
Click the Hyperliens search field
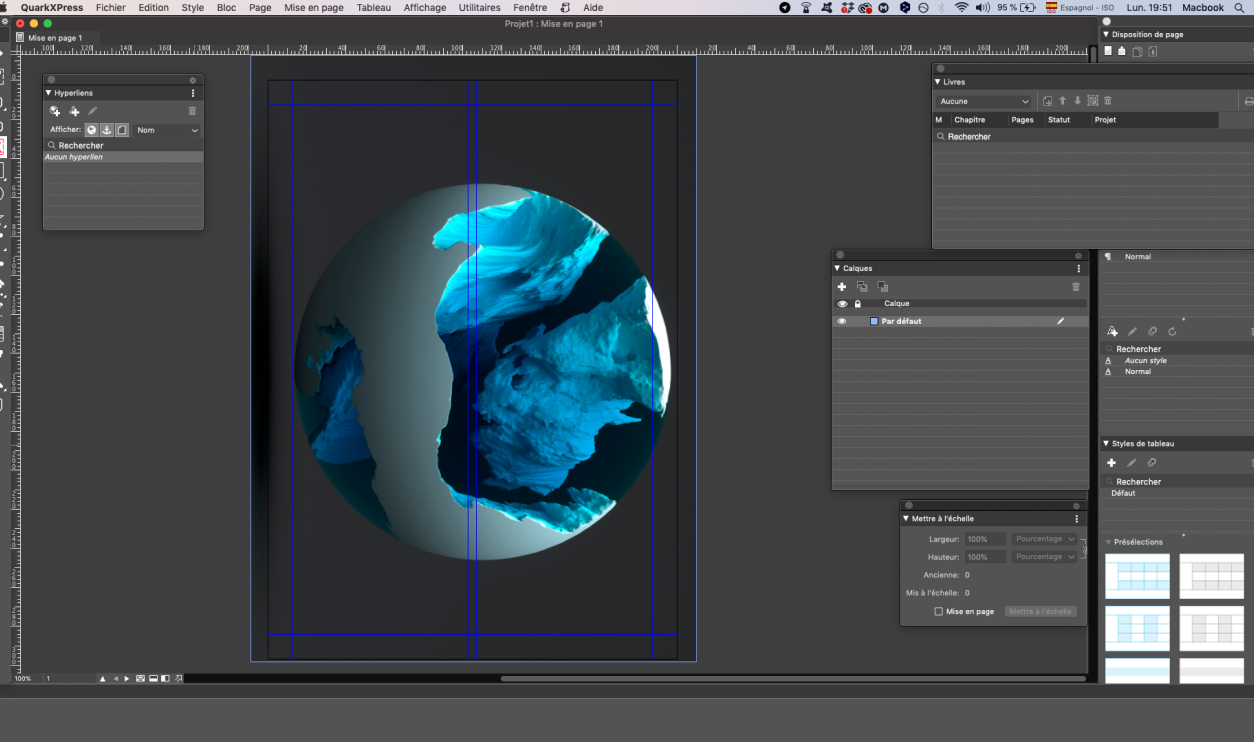point(123,145)
